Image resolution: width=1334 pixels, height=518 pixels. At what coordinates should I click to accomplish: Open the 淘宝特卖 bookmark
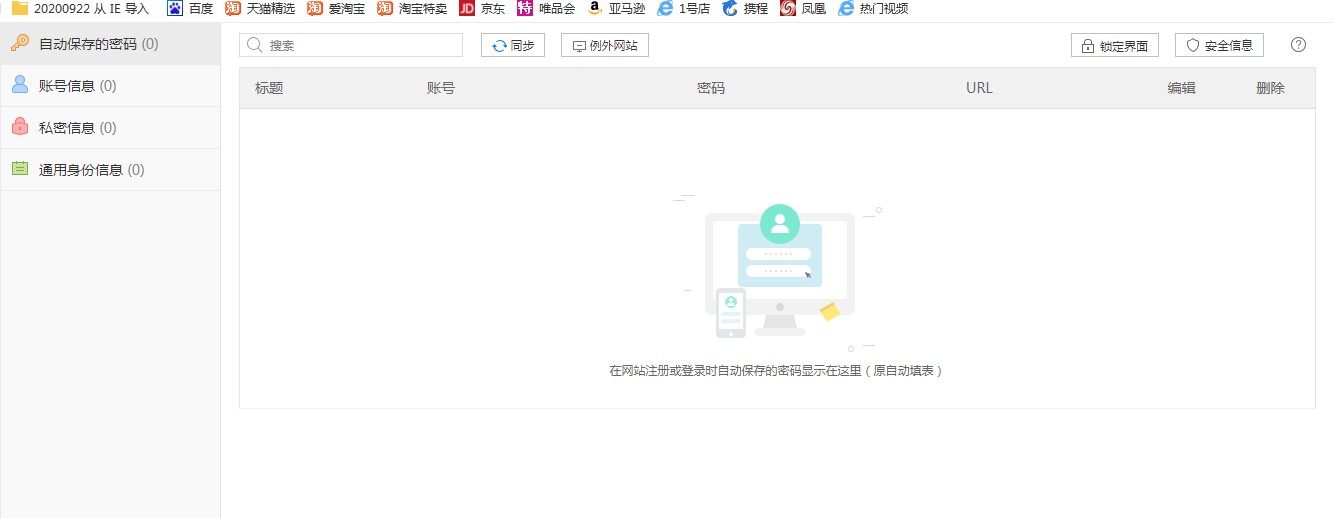pyautogui.click(x=412, y=8)
